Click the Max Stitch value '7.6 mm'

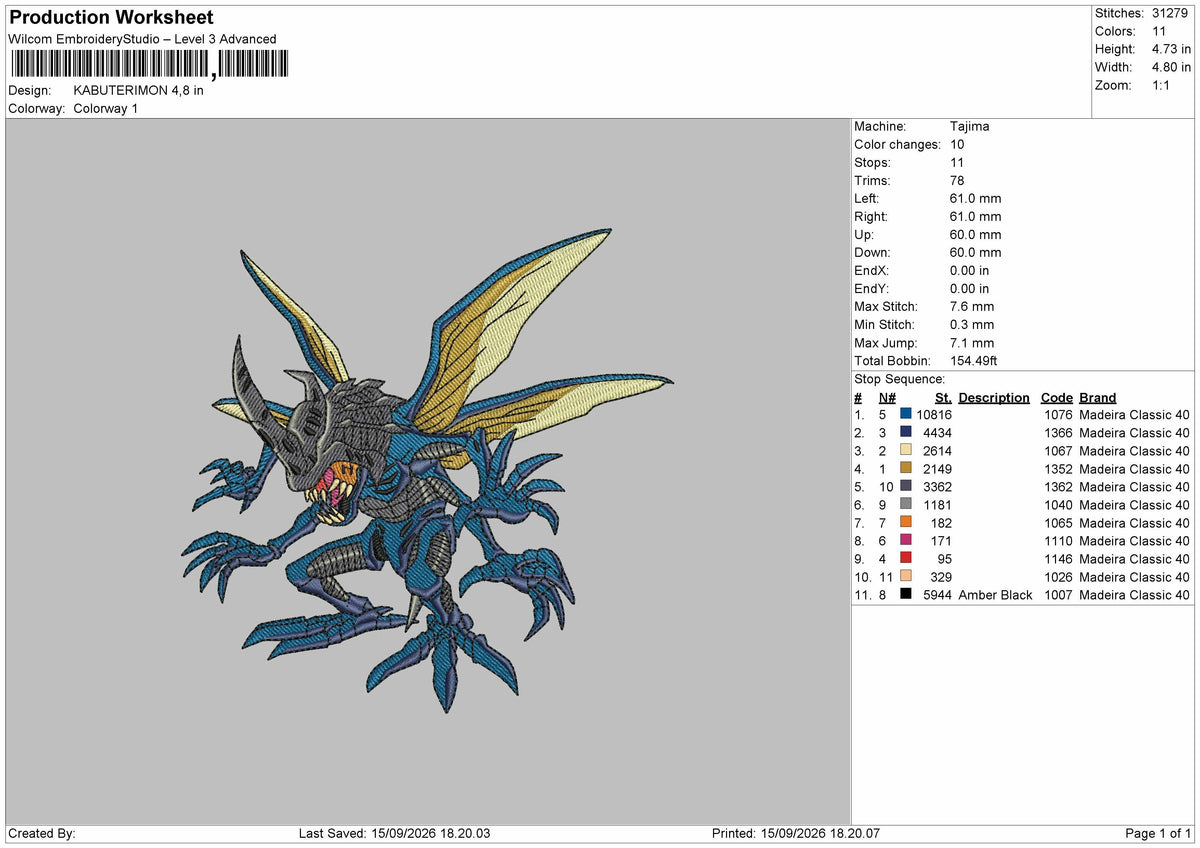[972, 307]
